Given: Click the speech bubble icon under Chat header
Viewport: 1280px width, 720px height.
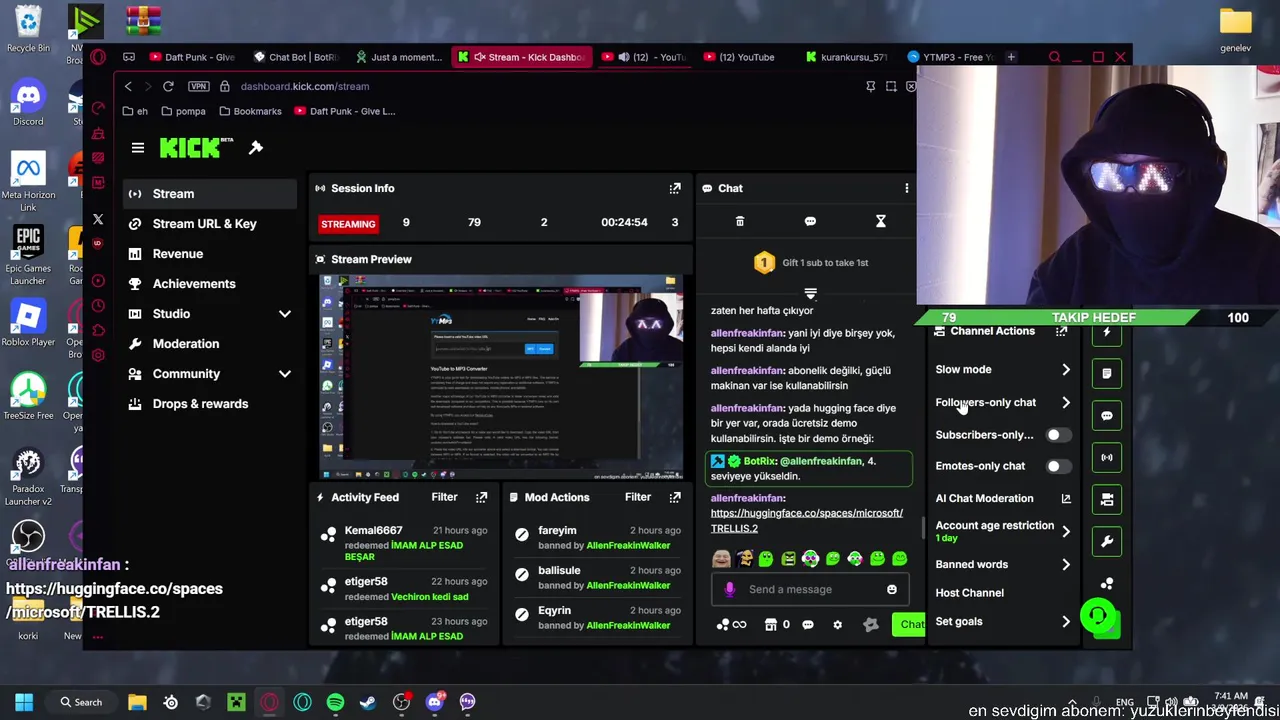Looking at the screenshot, I should click(810, 221).
